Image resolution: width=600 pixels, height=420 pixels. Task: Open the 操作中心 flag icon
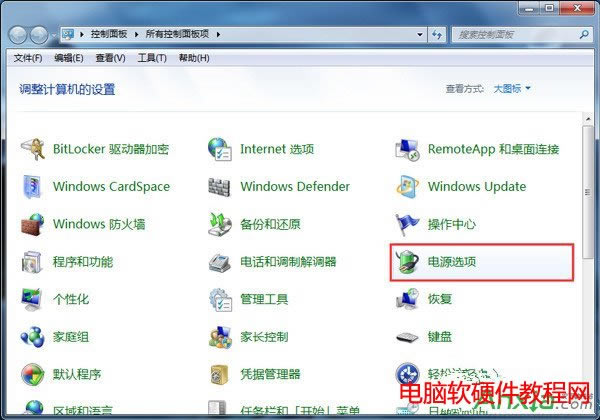point(407,224)
